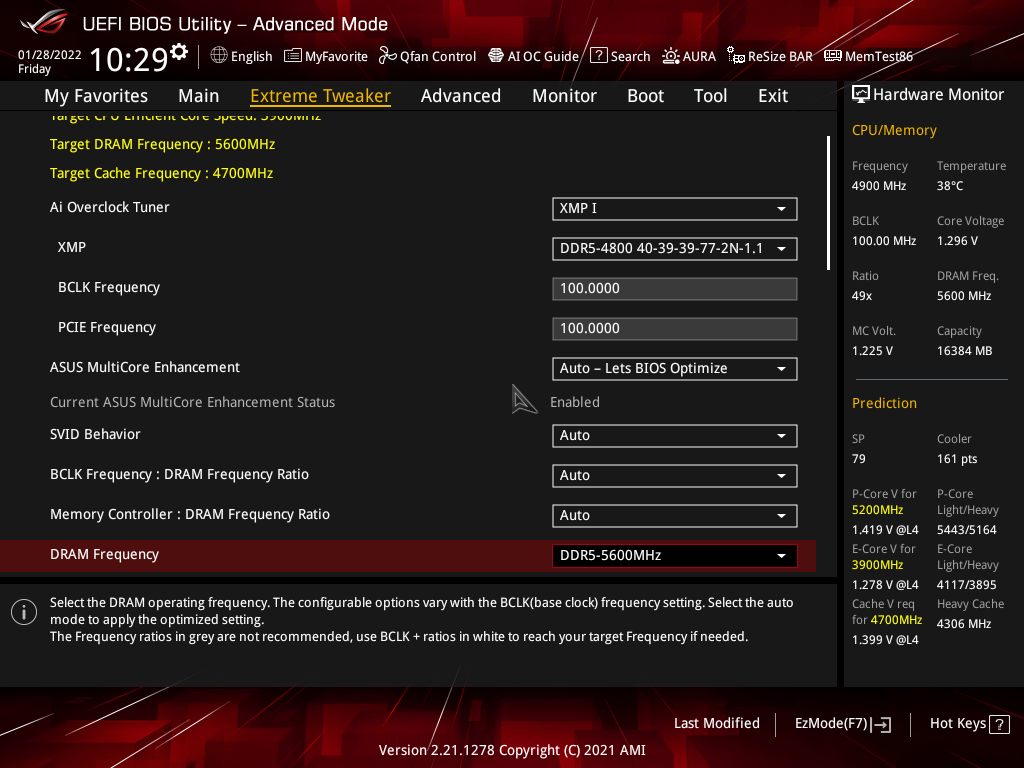Viewport: 1024px width, 768px height.
Task: Click the Hot Keys question mark icon
Action: [999, 724]
